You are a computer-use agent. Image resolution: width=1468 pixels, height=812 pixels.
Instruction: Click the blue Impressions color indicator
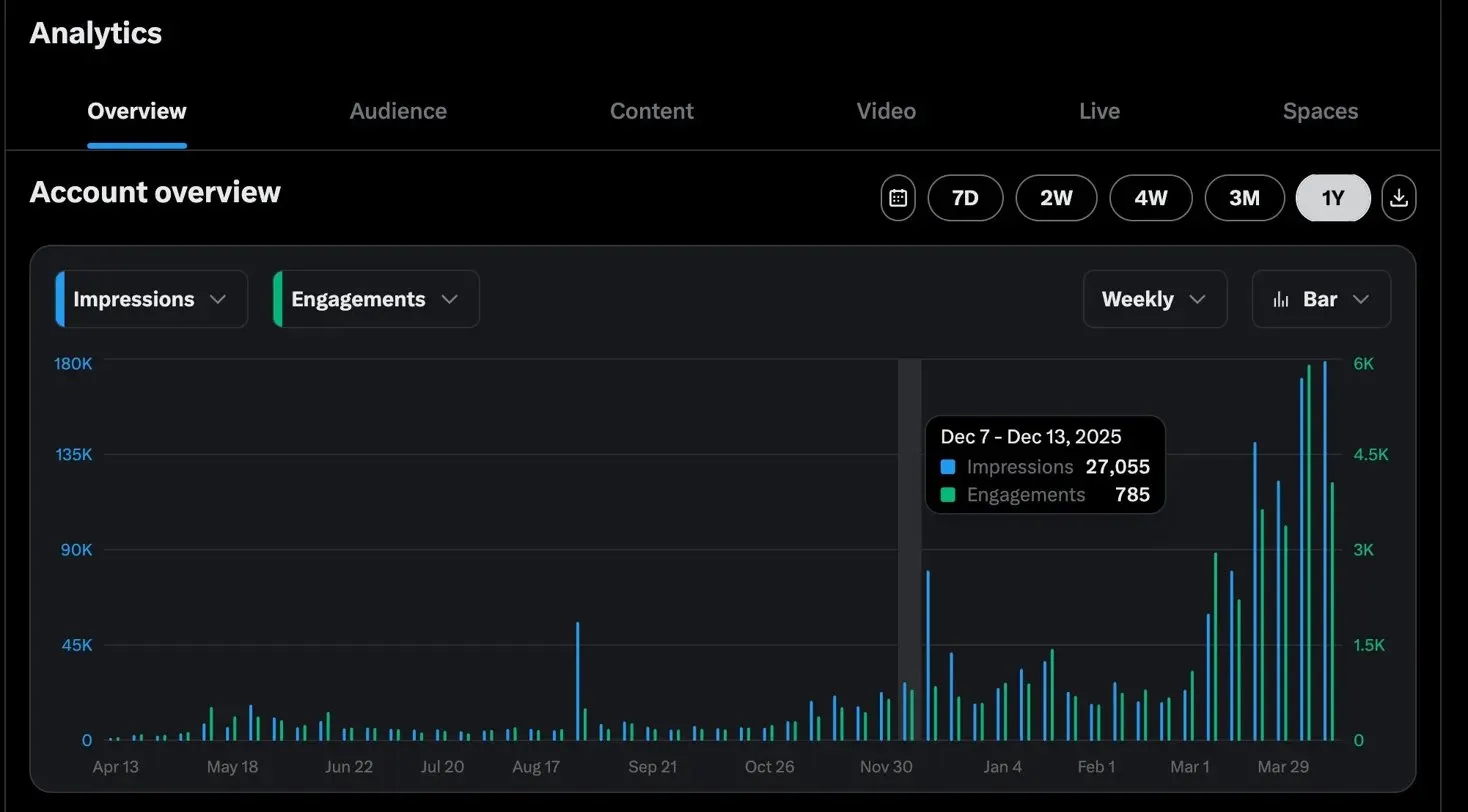coord(59,298)
